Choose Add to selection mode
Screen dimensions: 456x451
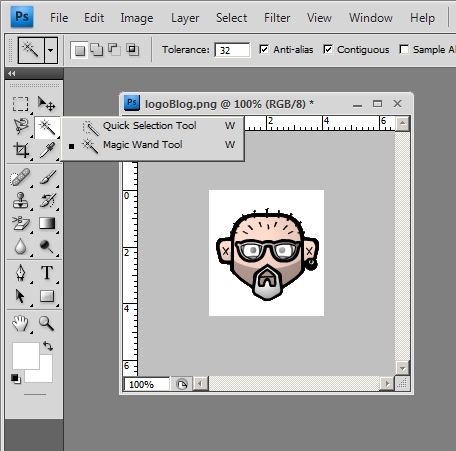pos(97,50)
